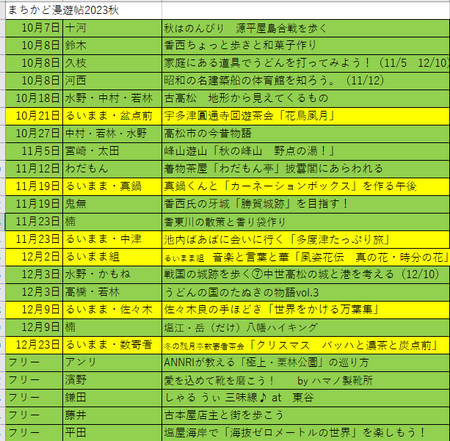Image resolution: width=450 pixels, height=441 pixels.
Task: Click the name cell わだもん
Action: coord(112,169)
